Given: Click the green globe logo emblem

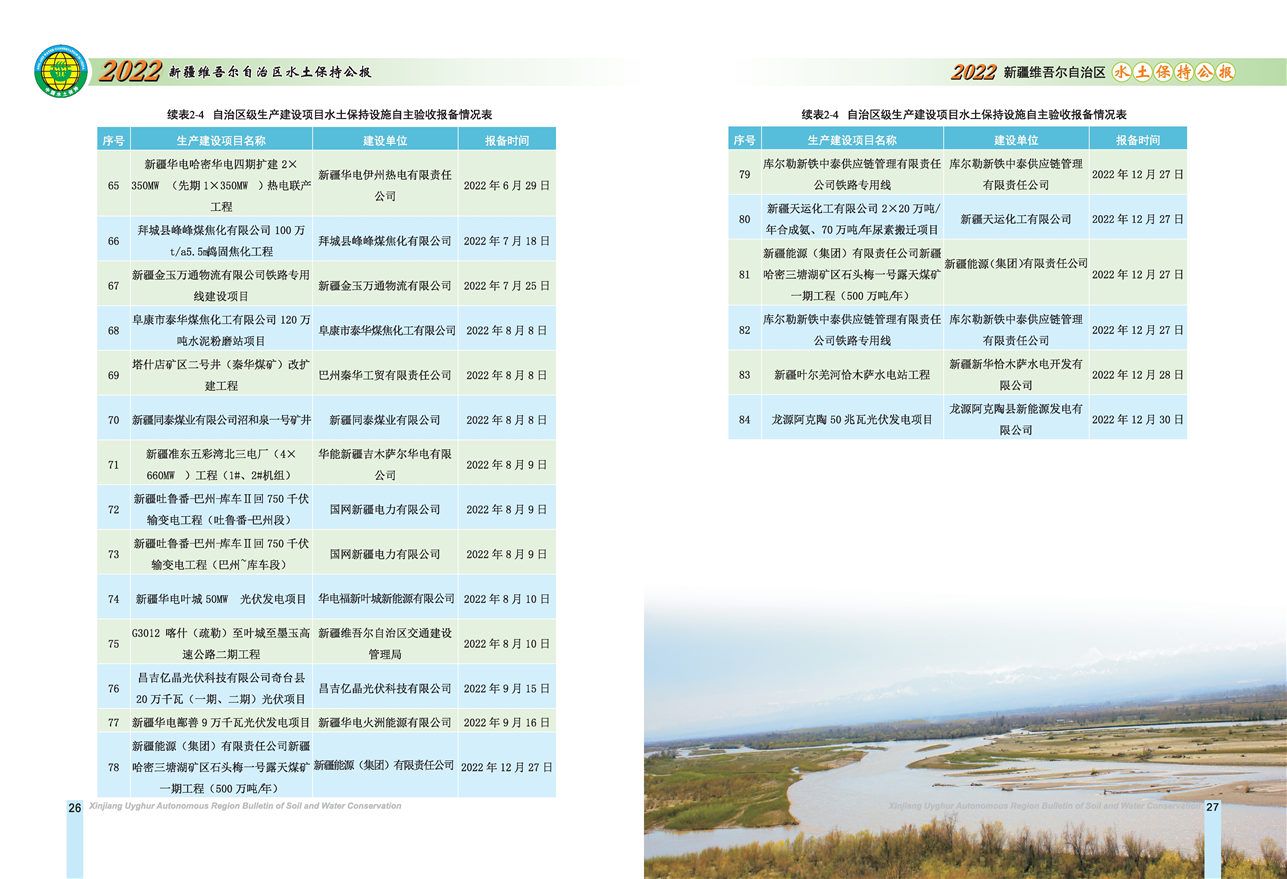Looking at the screenshot, I should (x=61, y=71).
